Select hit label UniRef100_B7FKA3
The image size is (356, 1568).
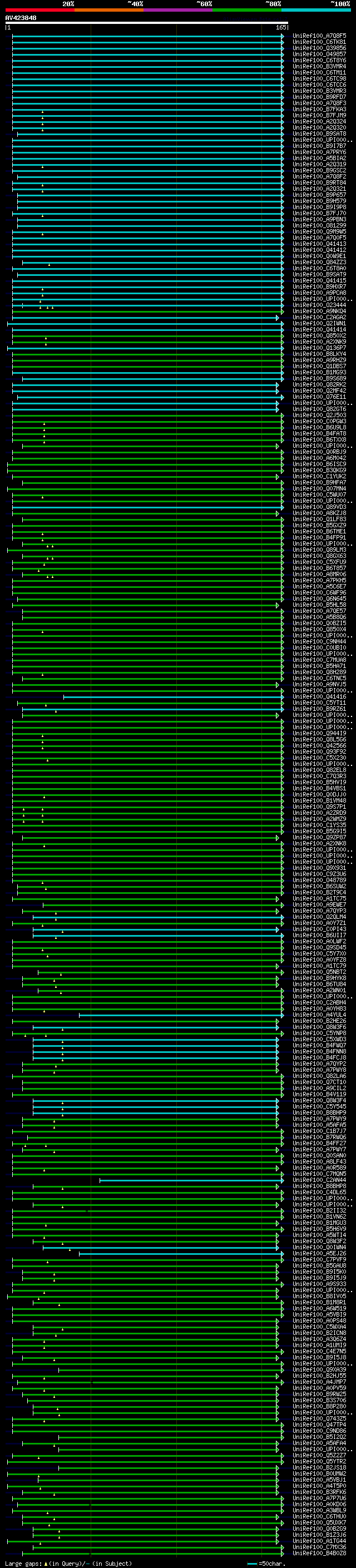coord(319,110)
